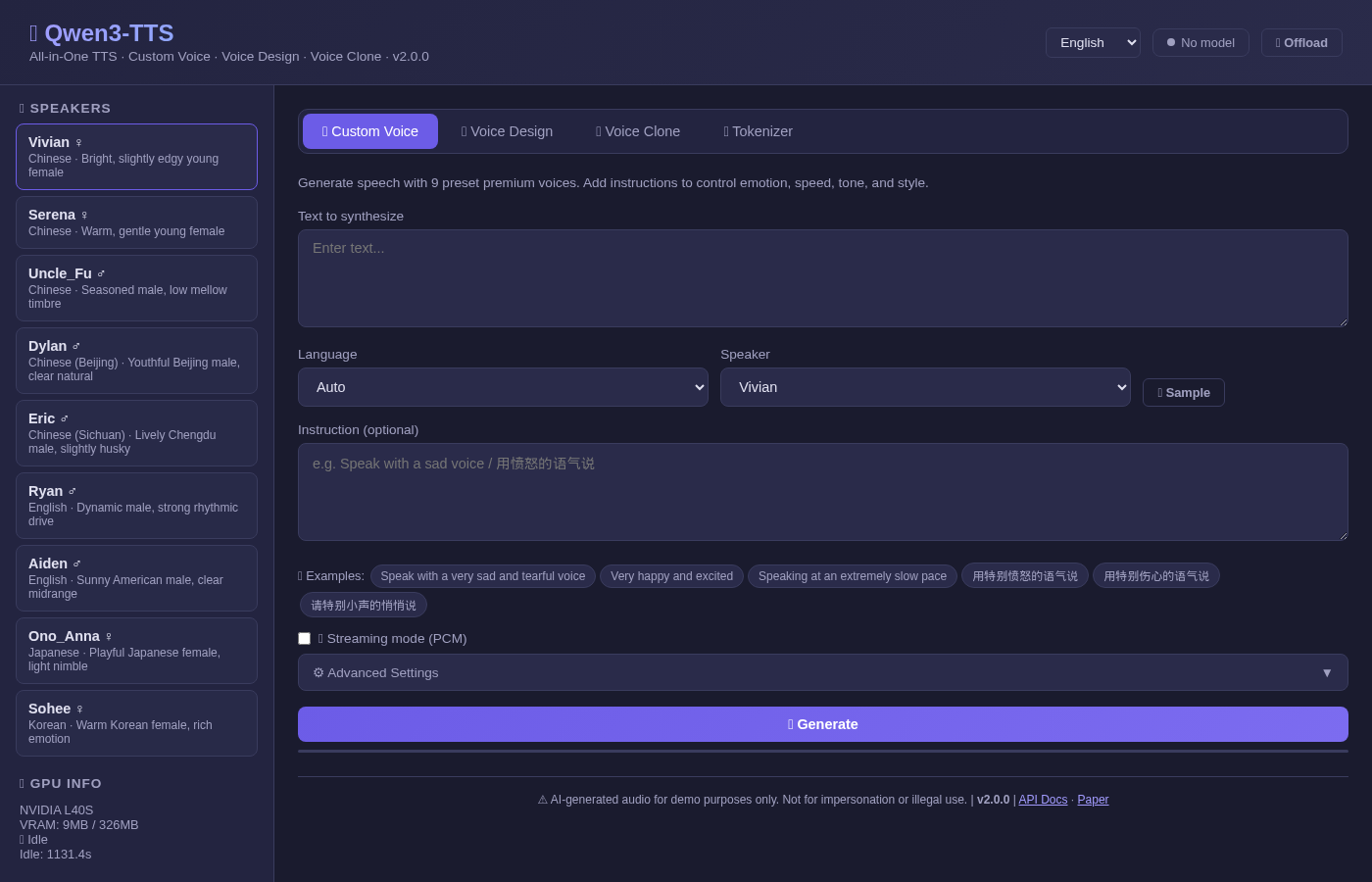This screenshot has height=882, width=1372.
Task: Select the Aiden speaker card
Action: 136,578
